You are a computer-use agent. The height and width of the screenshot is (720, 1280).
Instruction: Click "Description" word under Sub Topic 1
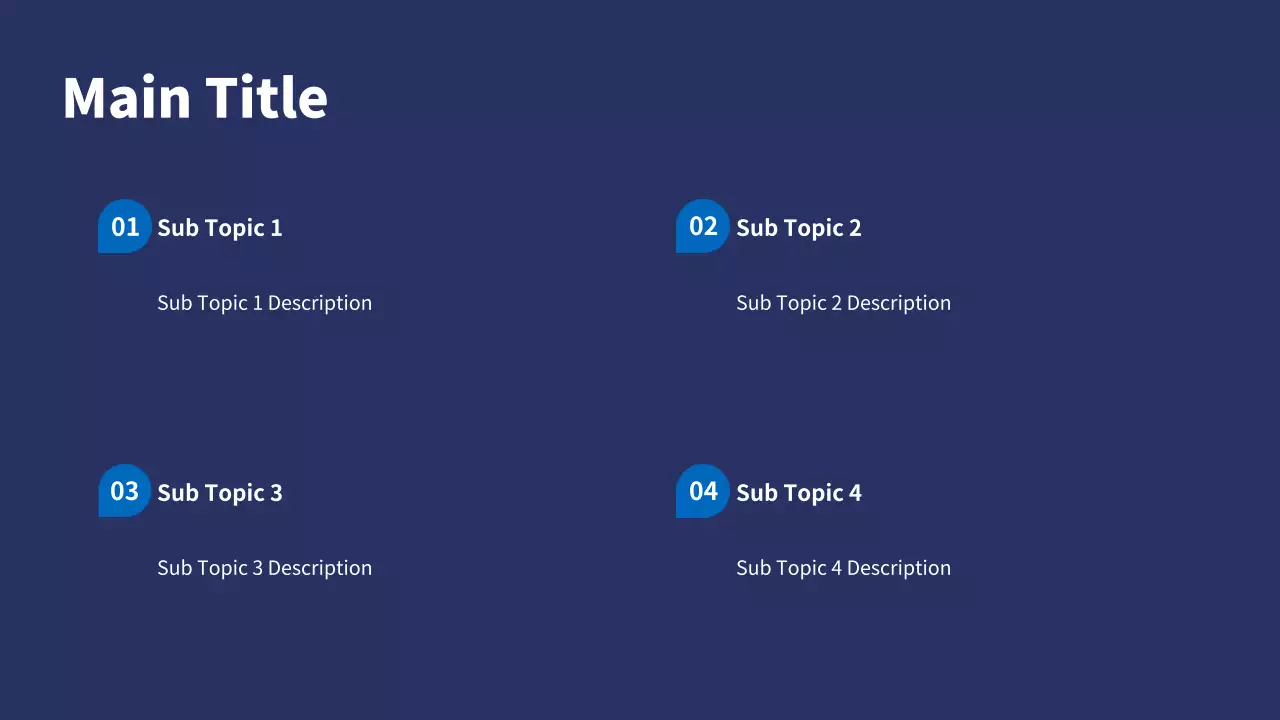click(319, 303)
